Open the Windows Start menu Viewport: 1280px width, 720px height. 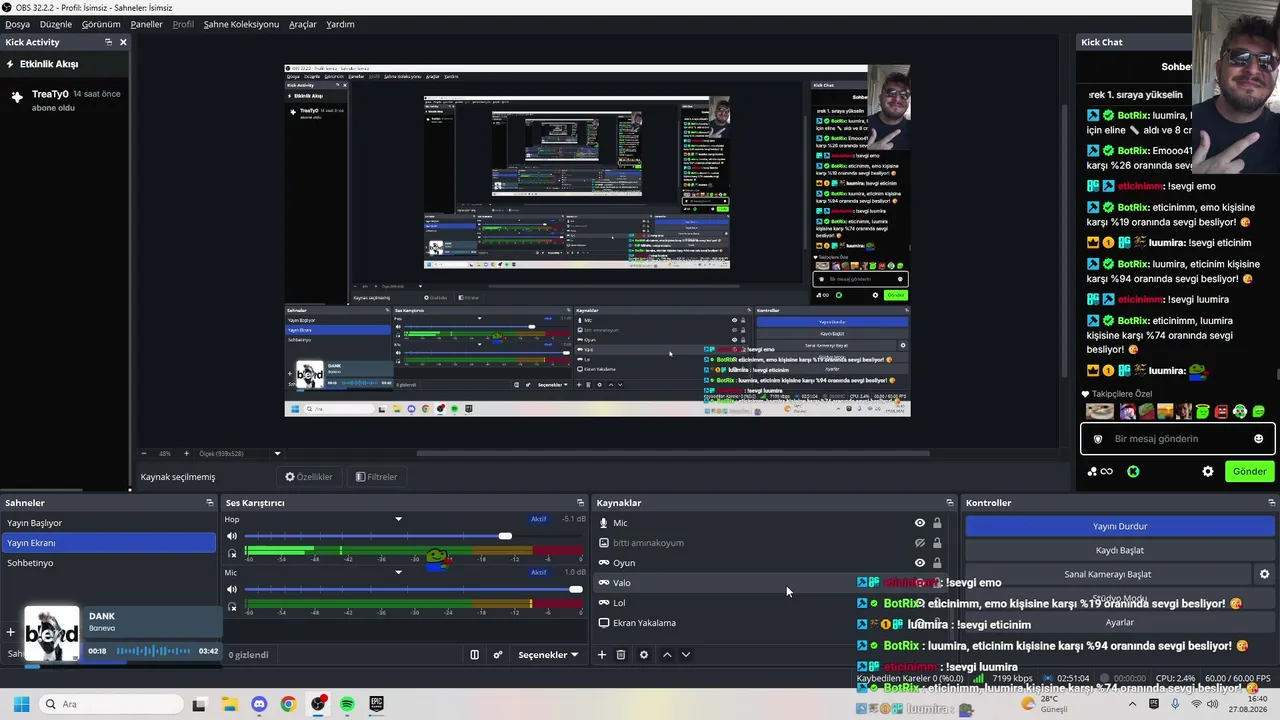[21, 704]
